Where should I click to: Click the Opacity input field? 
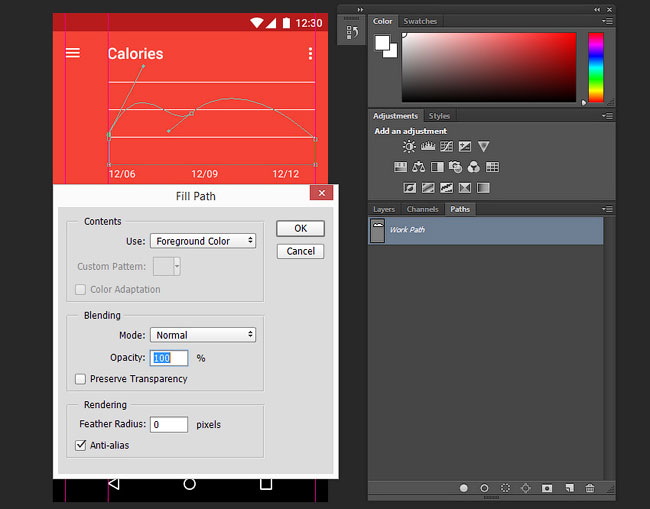pyautogui.click(x=169, y=358)
